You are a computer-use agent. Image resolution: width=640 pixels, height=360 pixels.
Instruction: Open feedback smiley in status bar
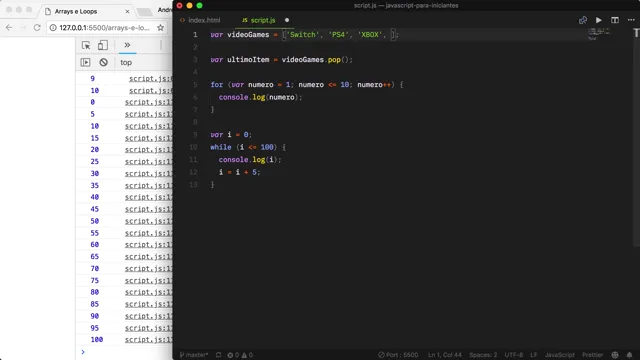click(615, 355)
